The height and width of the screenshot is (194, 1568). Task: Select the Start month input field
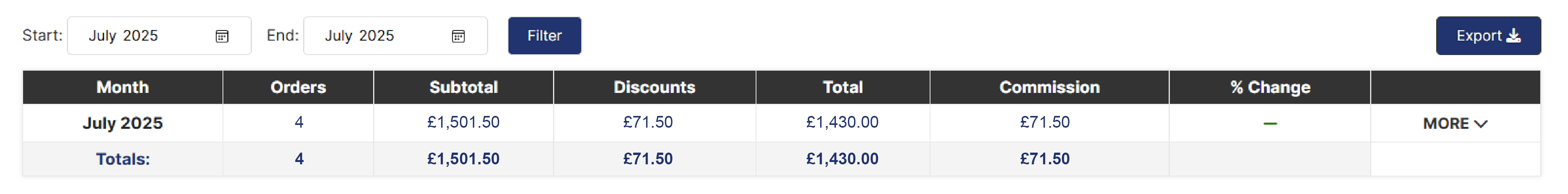[x=159, y=36]
